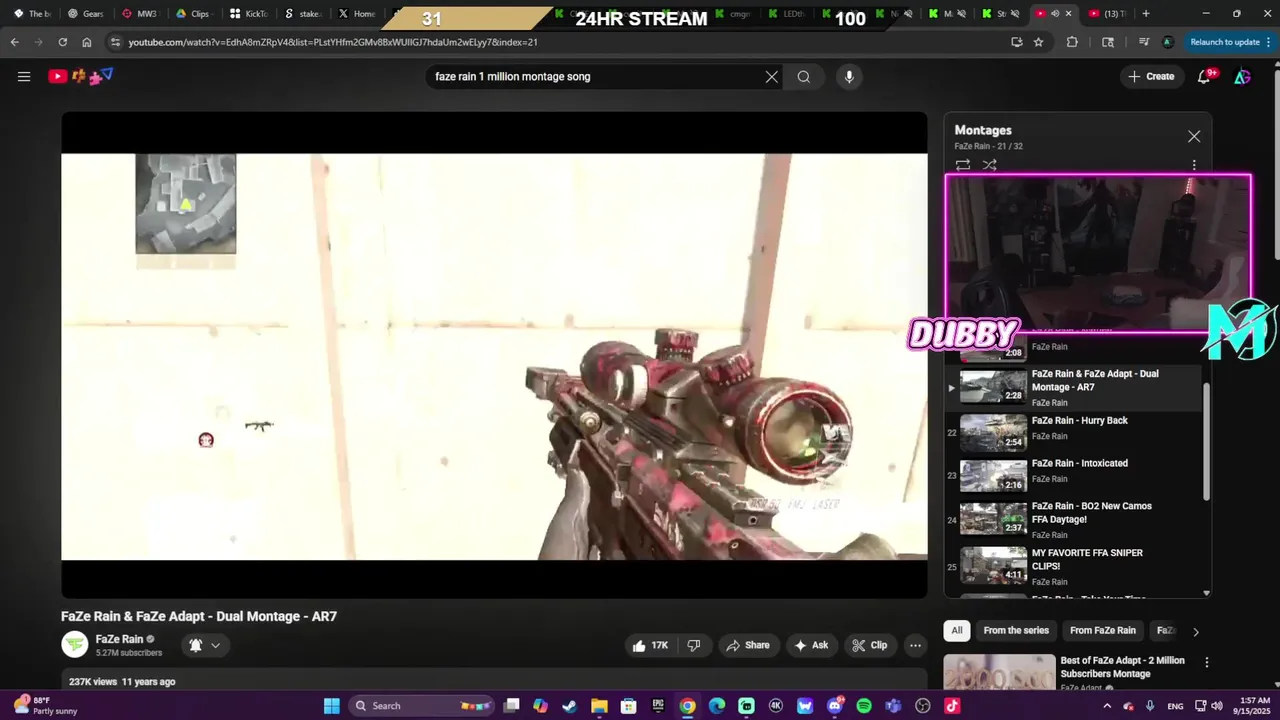
Task: Show more filter chips with arrow
Action: point(1195,631)
